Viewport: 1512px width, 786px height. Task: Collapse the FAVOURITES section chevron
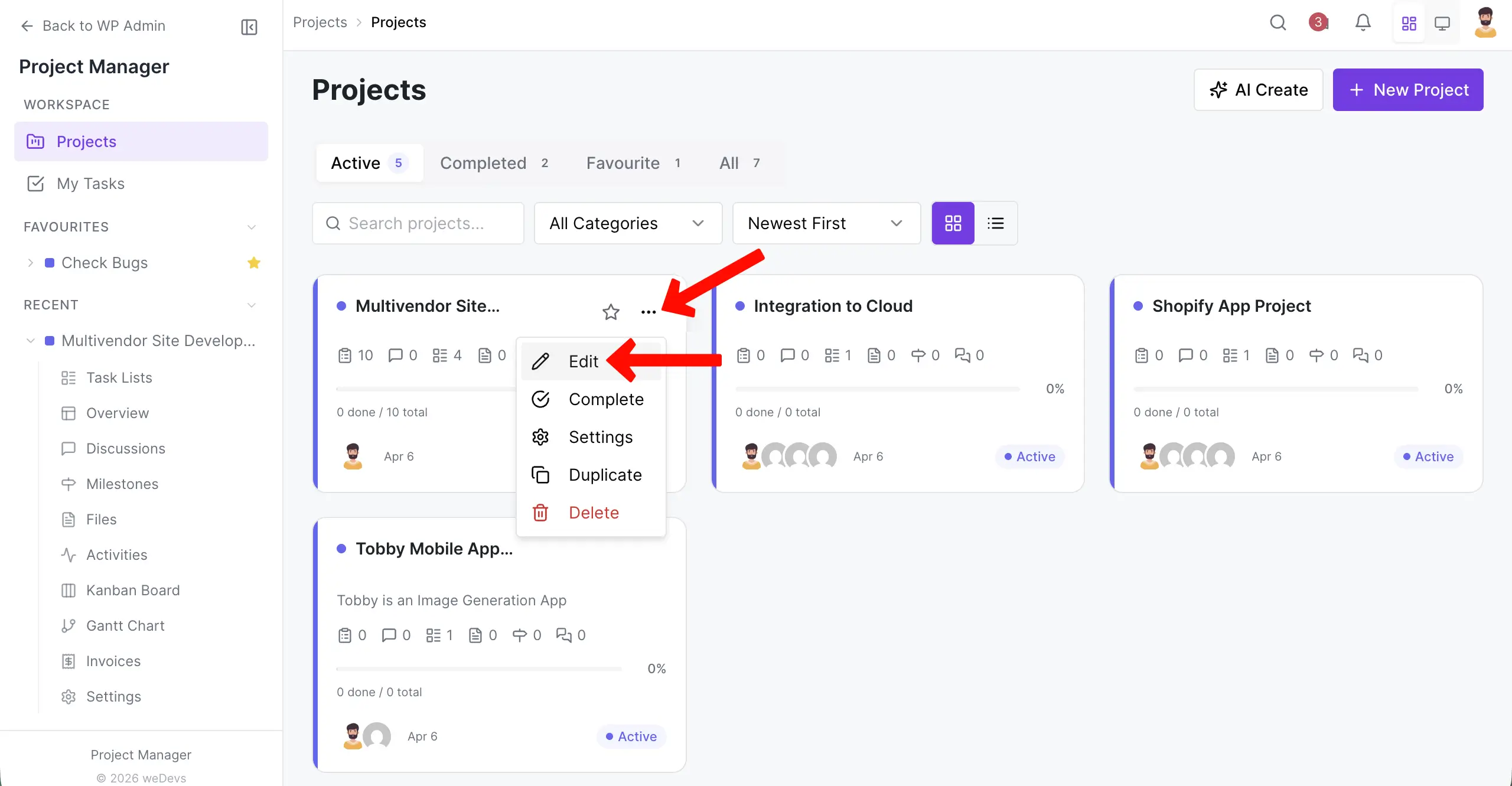(x=252, y=227)
